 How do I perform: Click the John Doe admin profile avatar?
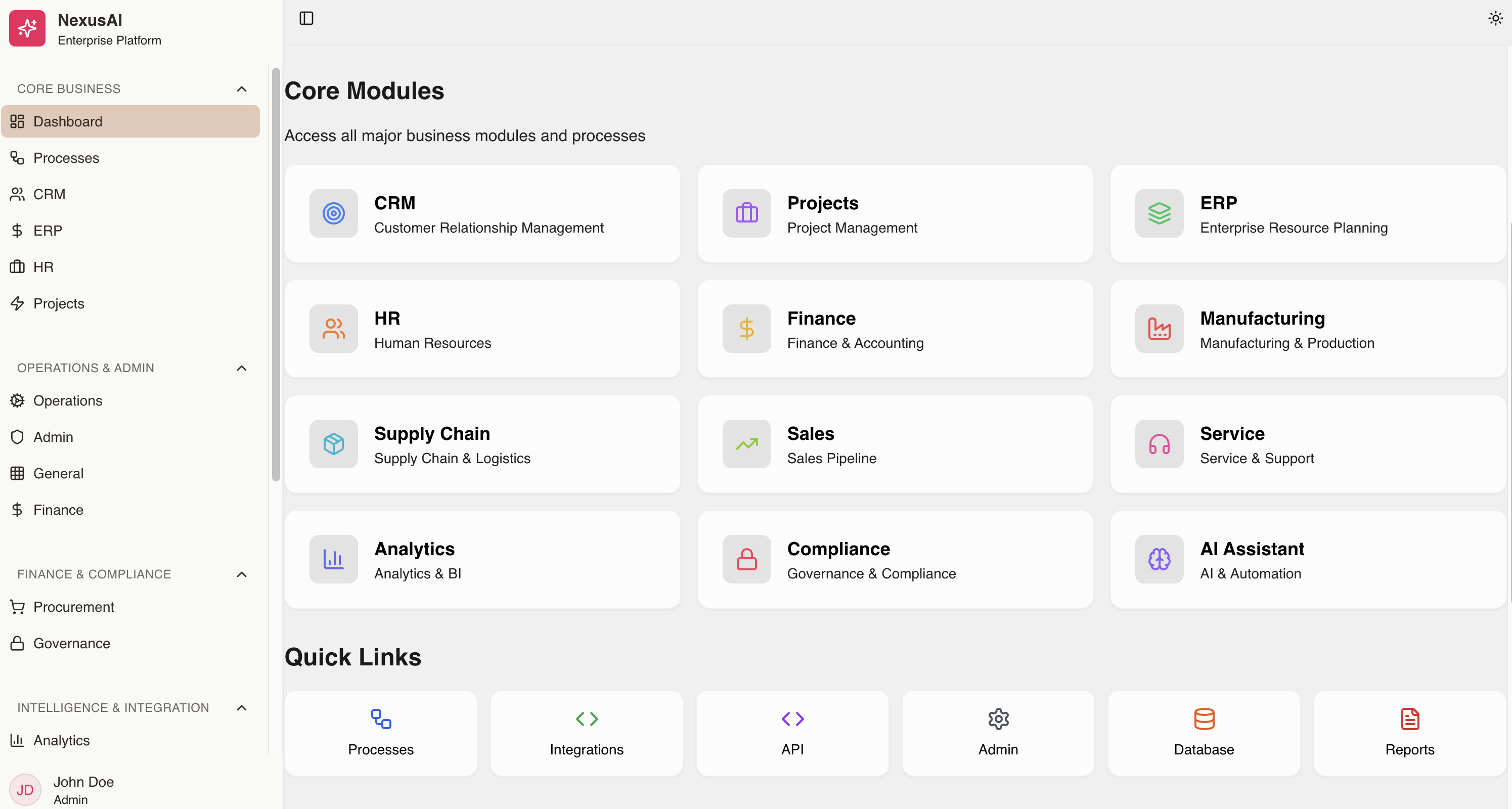[x=25, y=790]
